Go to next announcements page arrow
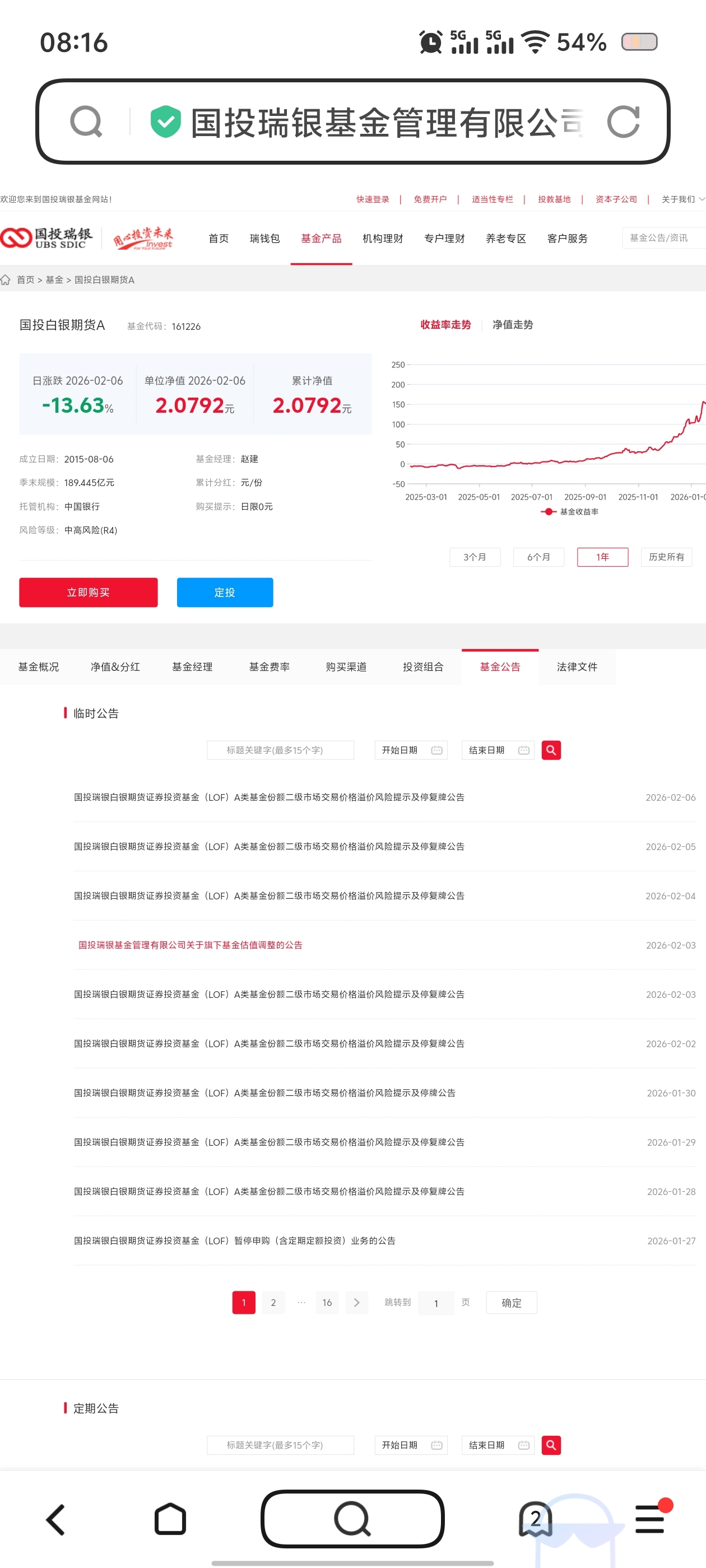Viewport: 706px width, 1568px height. pos(357,1302)
